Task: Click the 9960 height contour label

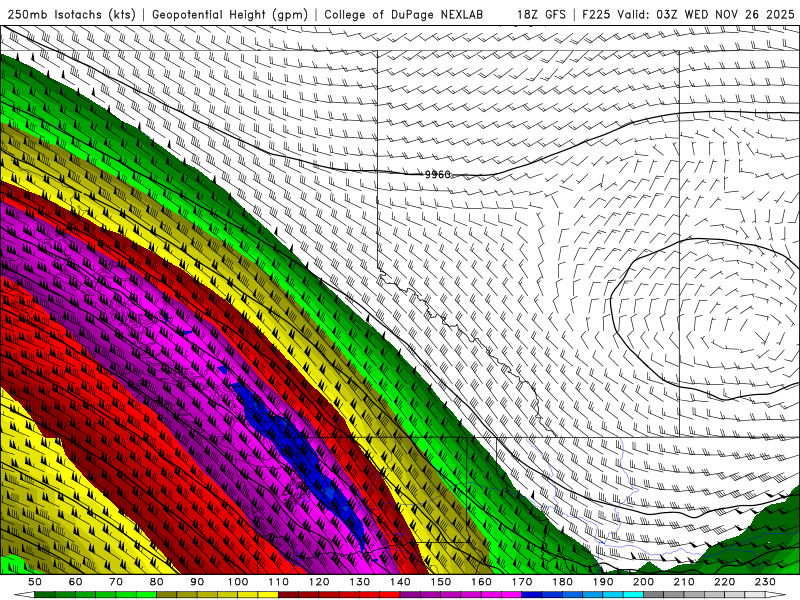Action: pos(438,174)
